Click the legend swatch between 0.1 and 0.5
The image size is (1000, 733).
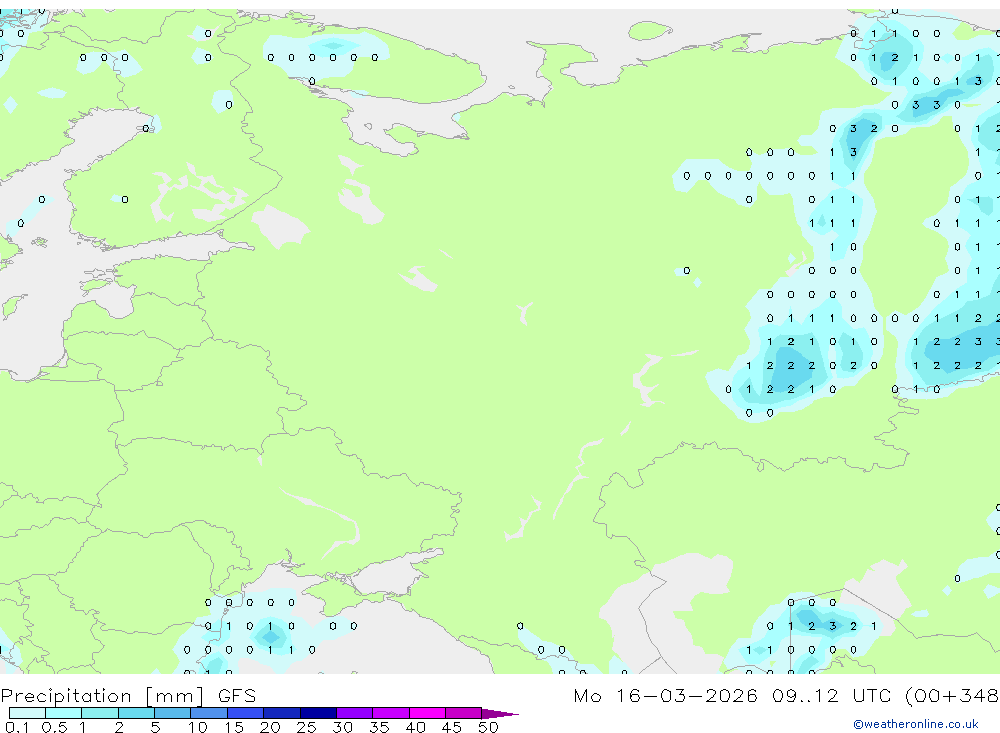point(27,713)
